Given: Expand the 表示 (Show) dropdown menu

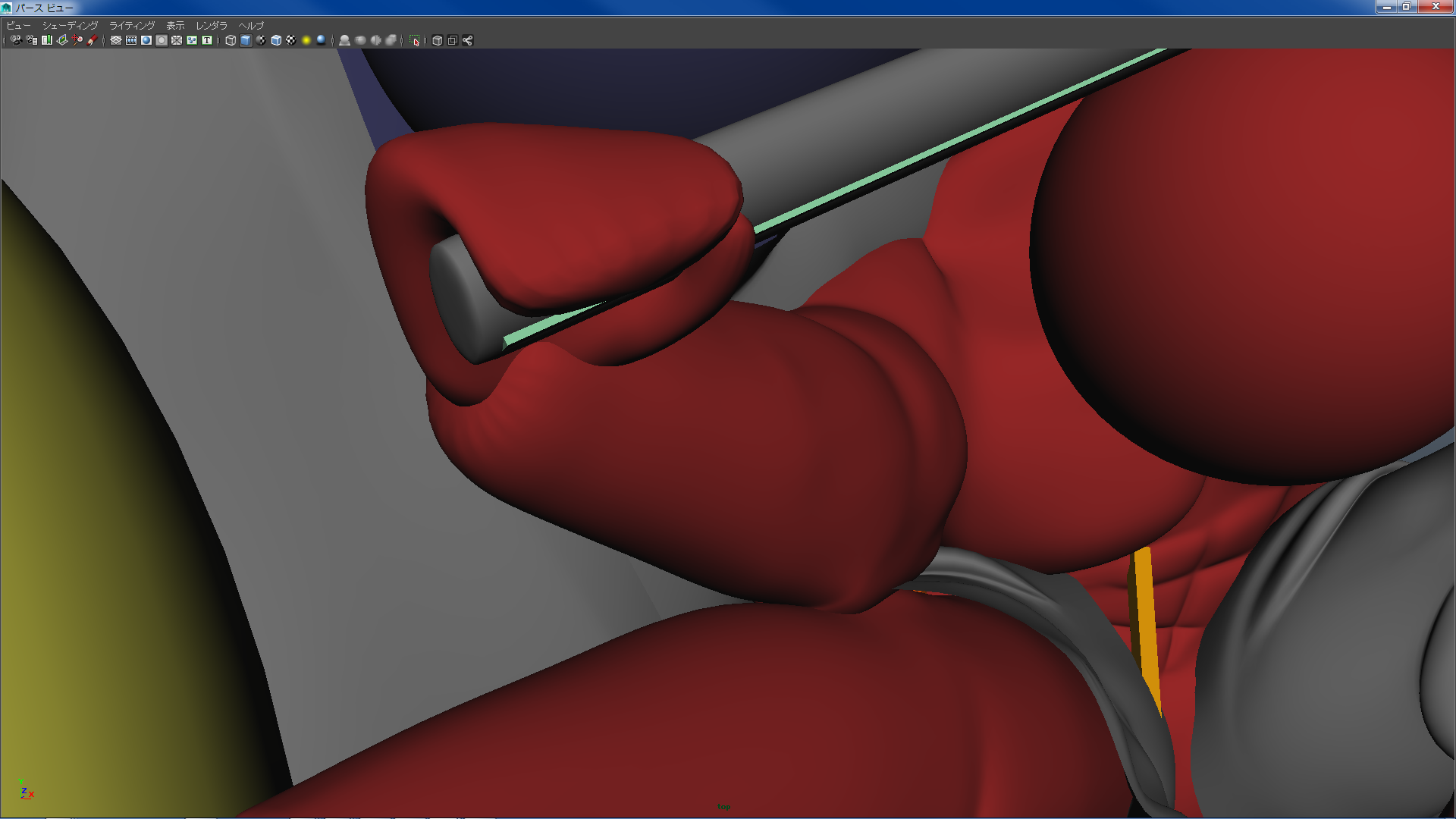Looking at the screenshot, I should [x=175, y=25].
